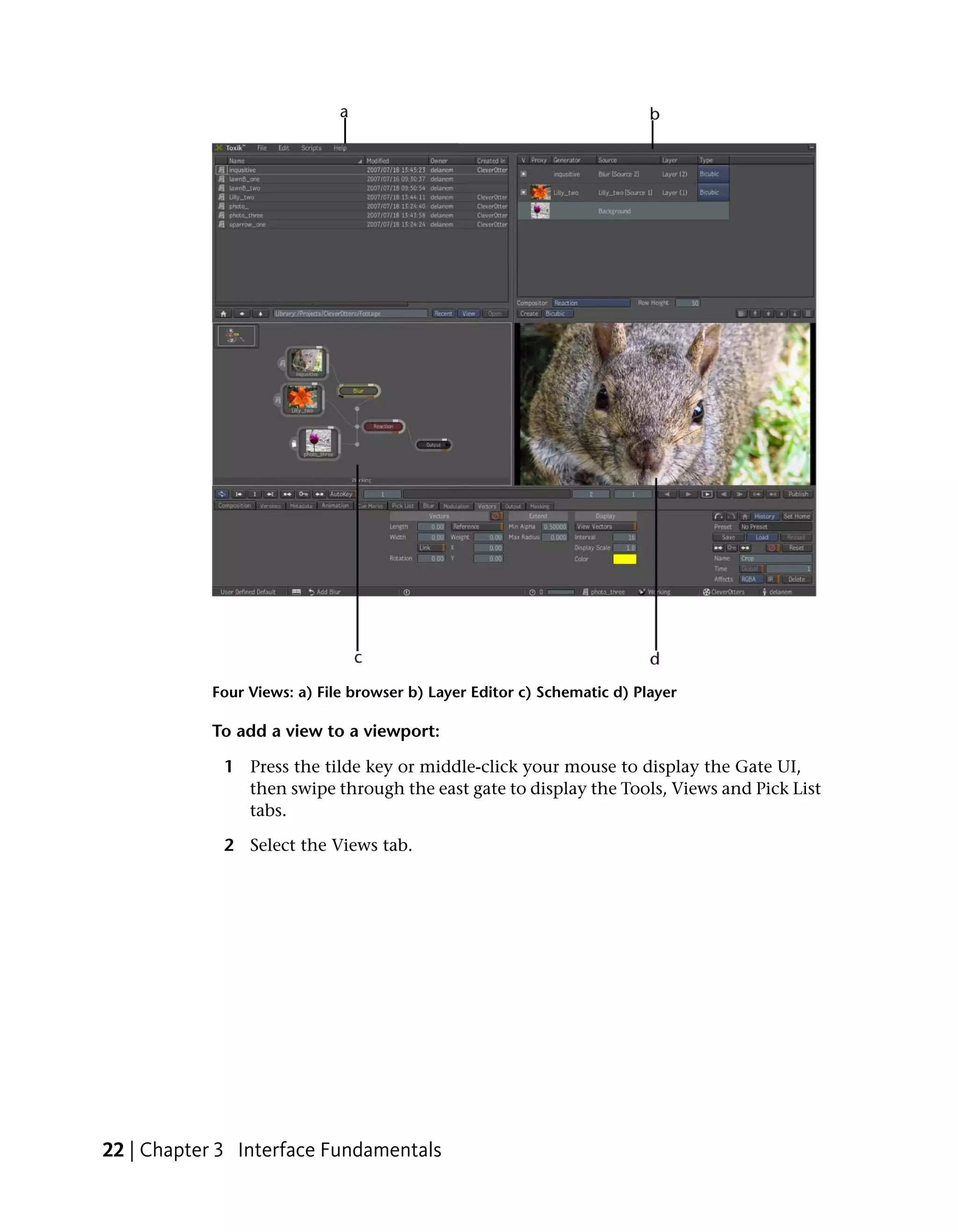958x1232 pixels.
Task: Click the key icon in animation toolbar
Action: pos(304,494)
